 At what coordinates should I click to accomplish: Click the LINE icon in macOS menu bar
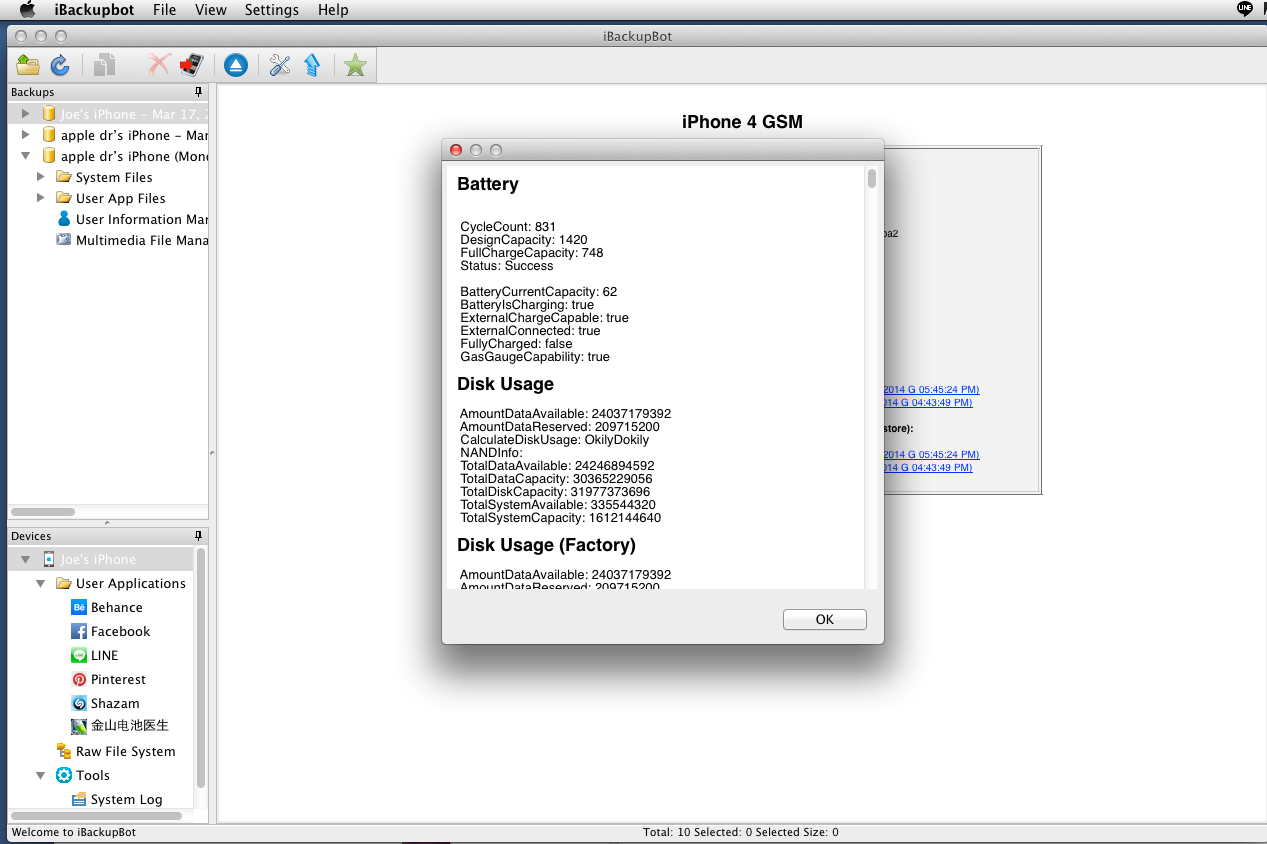click(1245, 9)
